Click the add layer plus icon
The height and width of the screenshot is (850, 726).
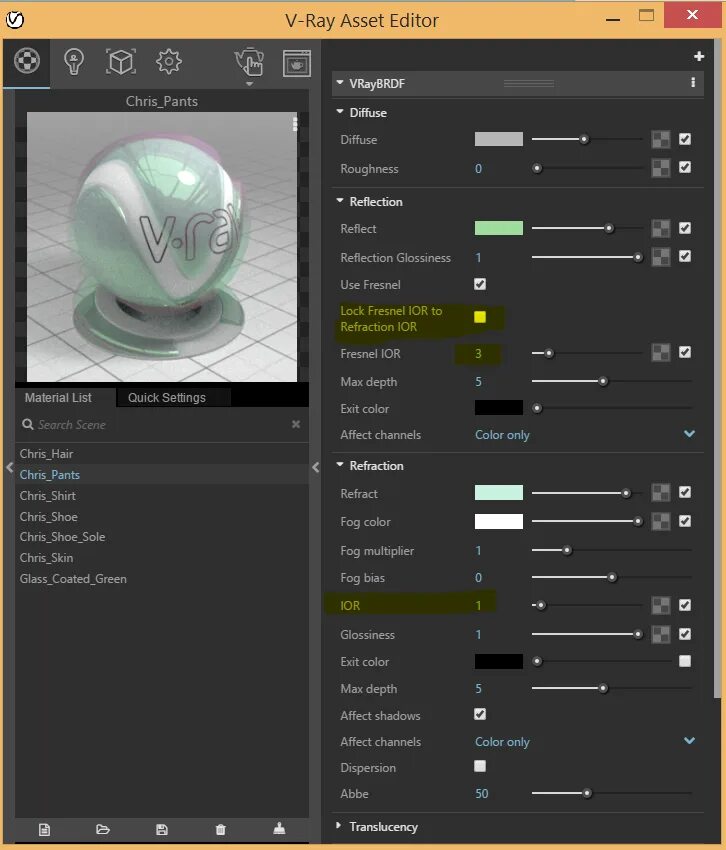(699, 56)
